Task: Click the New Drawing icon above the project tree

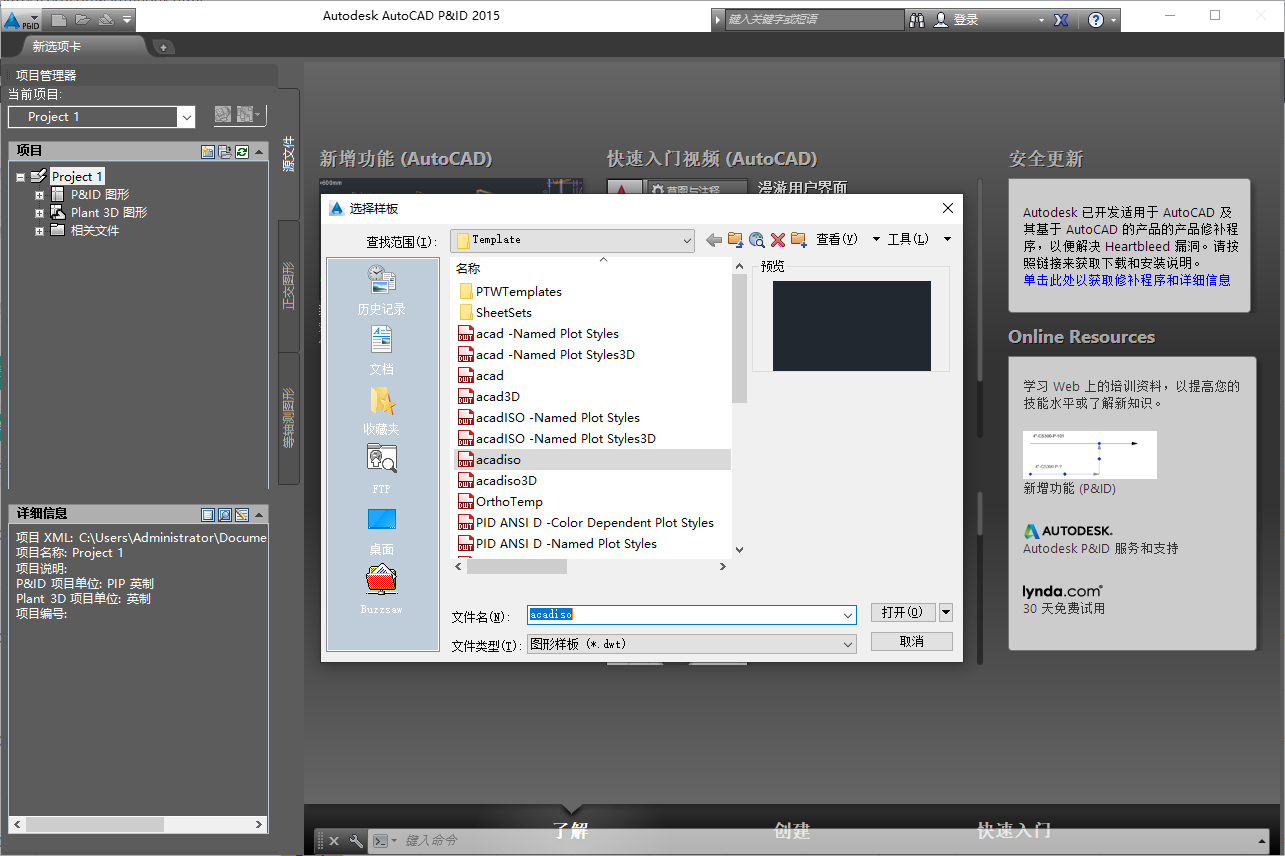Action: click(x=208, y=151)
